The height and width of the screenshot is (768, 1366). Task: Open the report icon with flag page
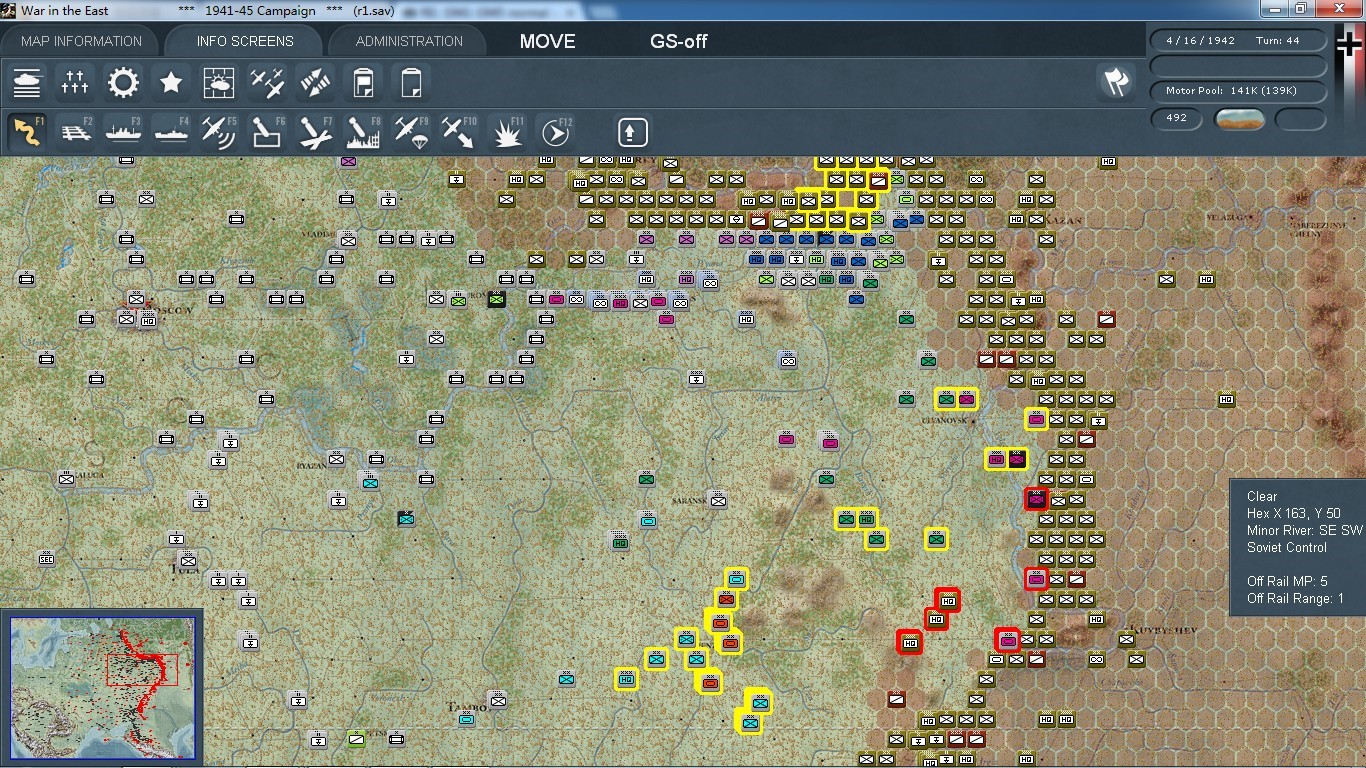pyautogui.click(x=363, y=82)
